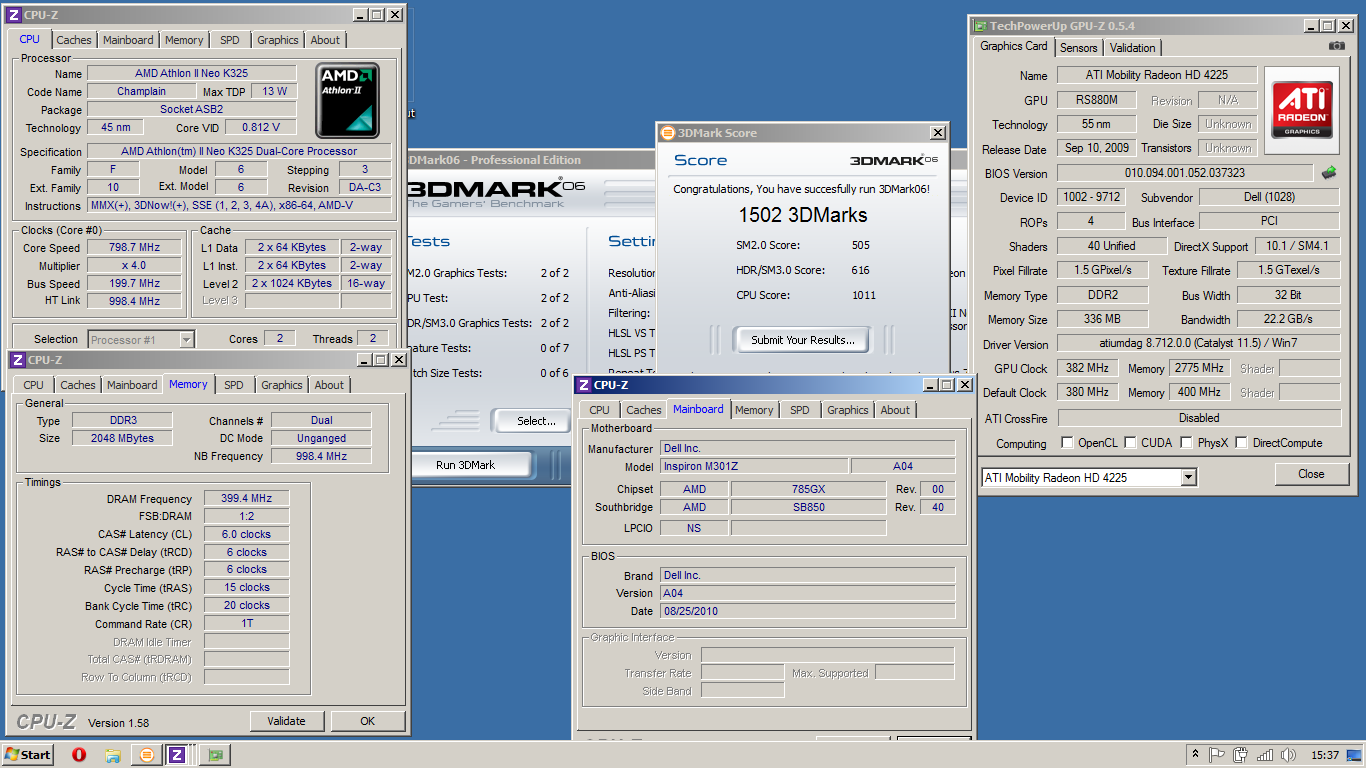The height and width of the screenshot is (768, 1366).
Task: Close the 3DMark Score dialog
Action: [937, 133]
